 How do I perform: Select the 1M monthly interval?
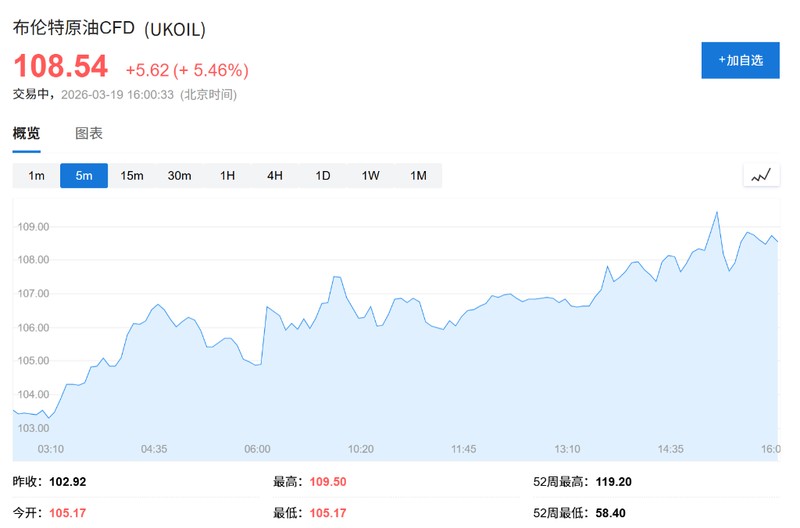418,176
